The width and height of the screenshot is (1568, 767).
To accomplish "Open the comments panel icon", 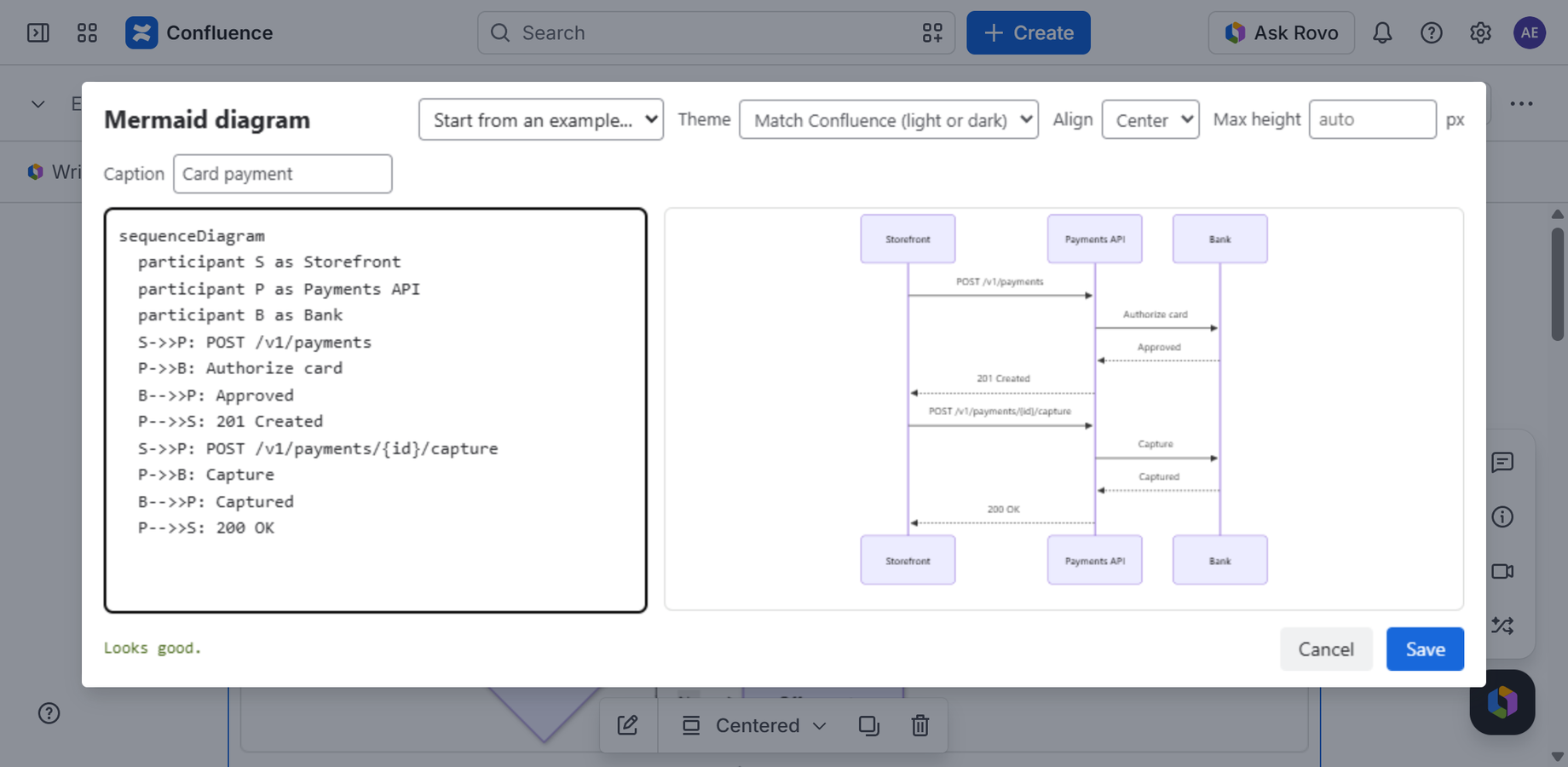I will [x=1502, y=462].
